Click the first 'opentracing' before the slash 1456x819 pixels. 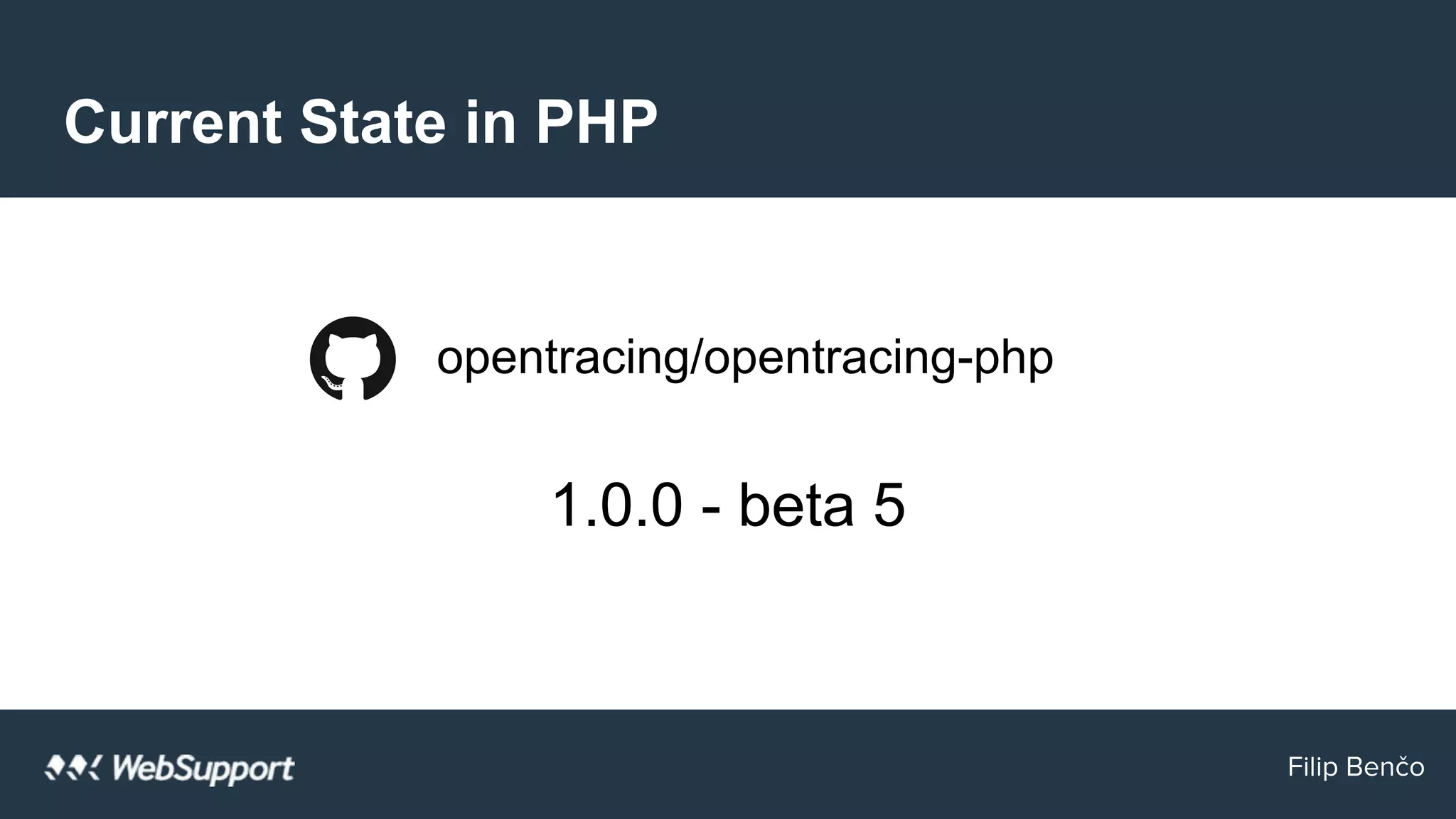[x=562, y=358]
